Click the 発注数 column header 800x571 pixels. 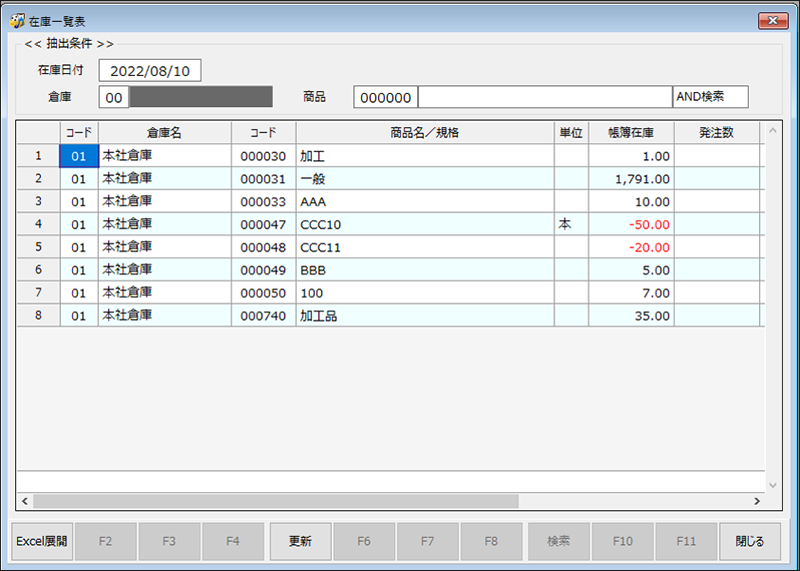coord(716,132)
